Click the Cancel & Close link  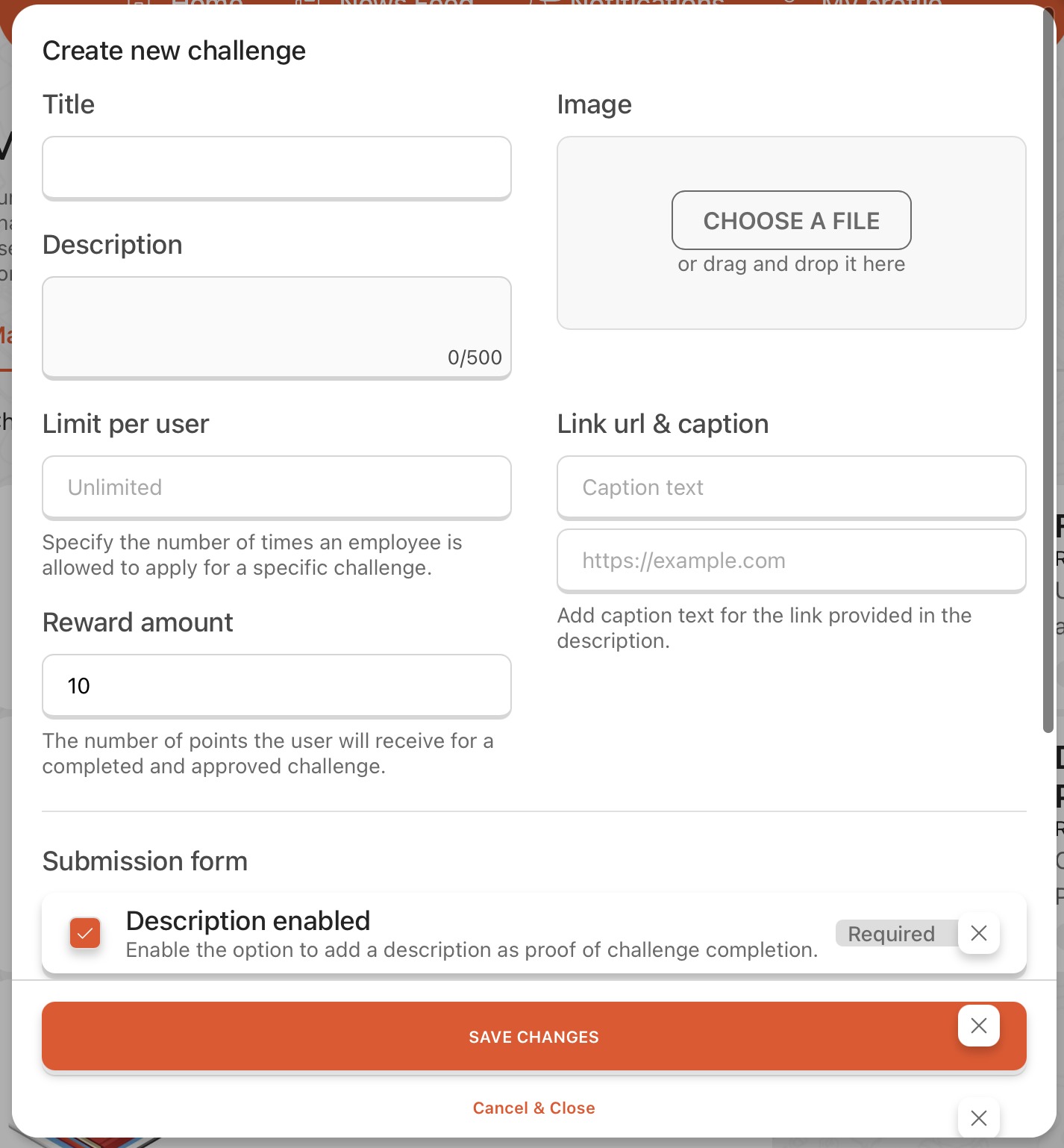coord(534,1108)
